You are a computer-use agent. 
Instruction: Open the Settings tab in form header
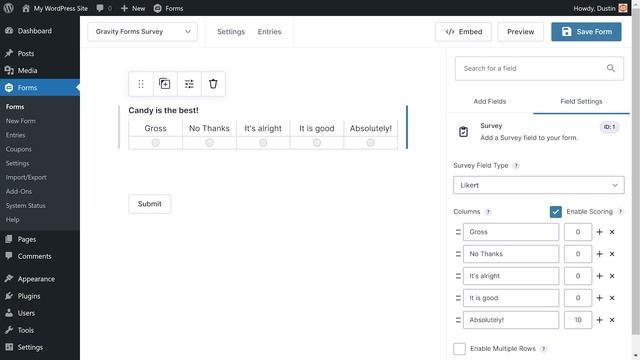[231, 31]
